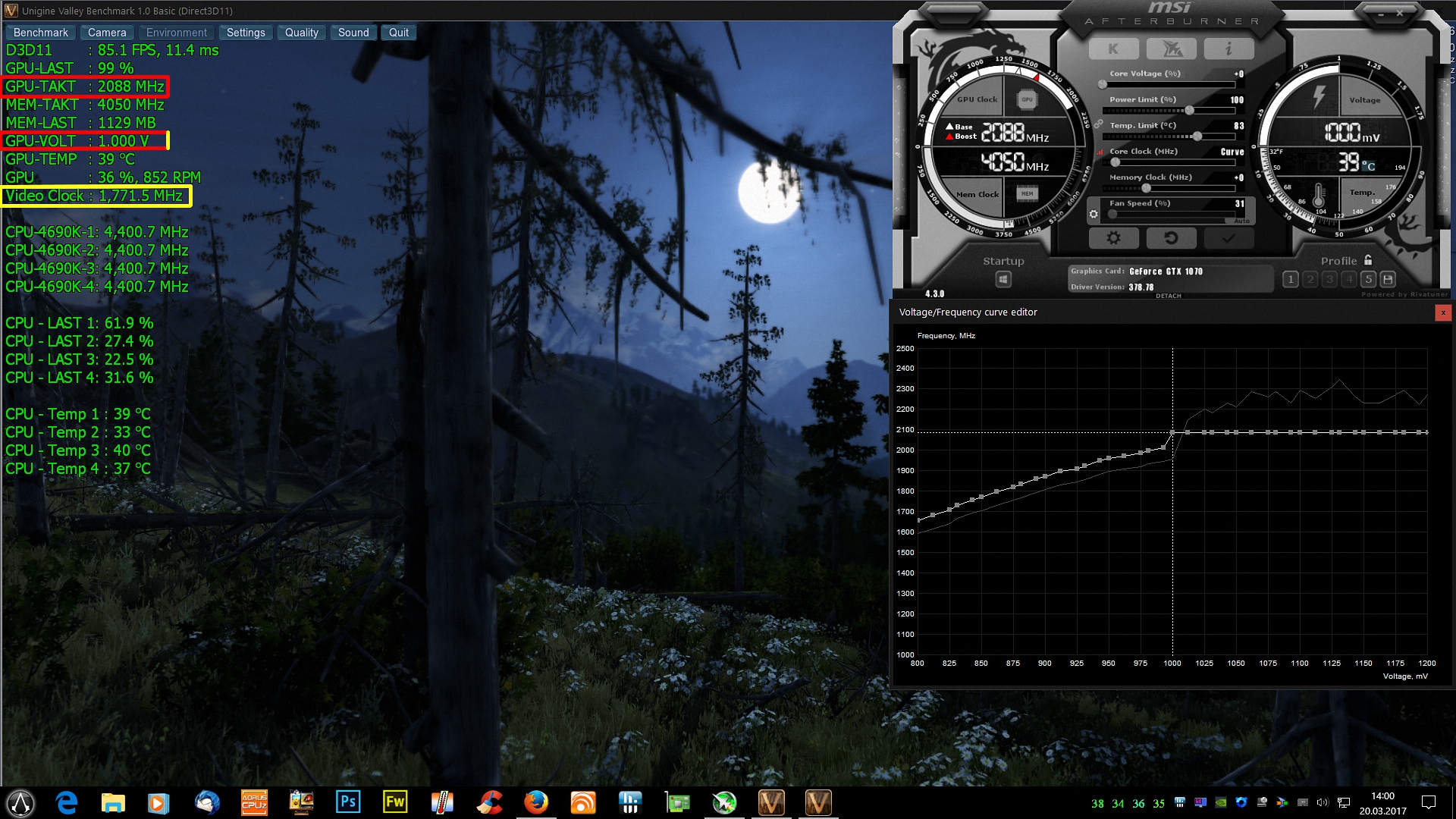Screen dimensions: 1456x819
Task: Toggle the profile lock icon
Action: point(1368,260)
